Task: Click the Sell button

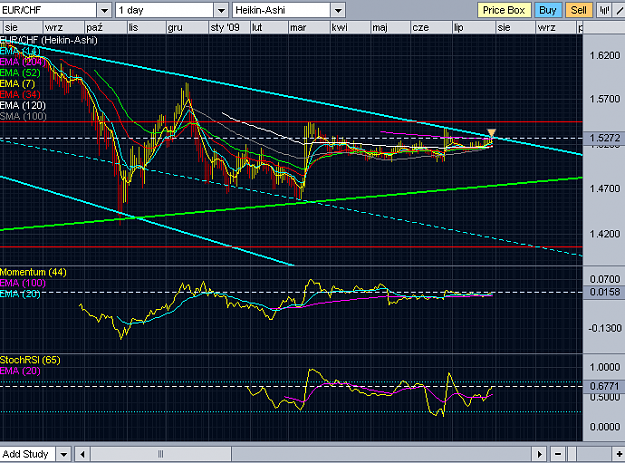Action: [x=578, y=10]
